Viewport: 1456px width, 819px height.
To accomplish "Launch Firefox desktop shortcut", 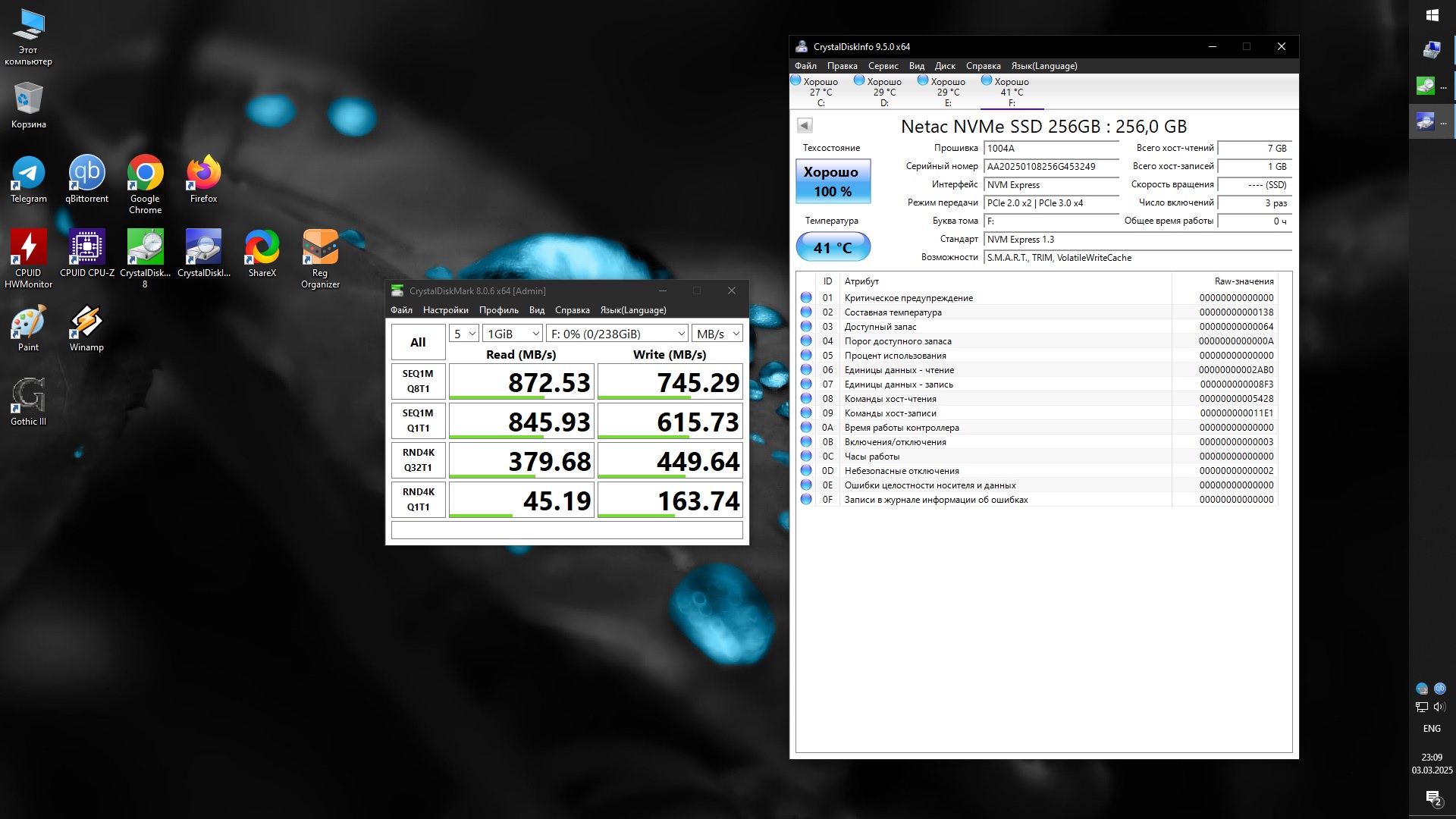I will coord(203,180).
